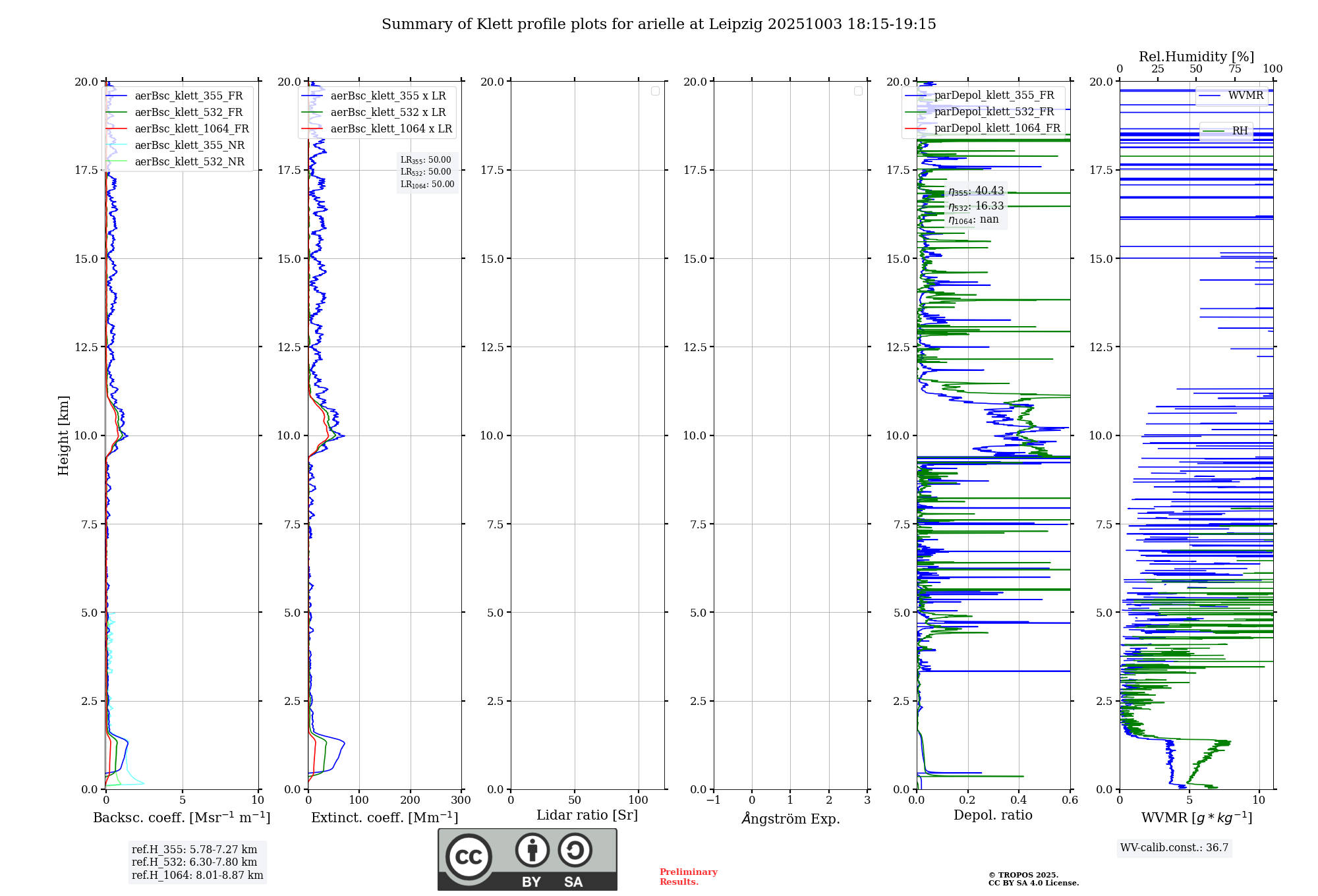Viewport: 1318px width, 896px height.
Task: Click the Summary of Klett profile title
Action: (658, 24)
